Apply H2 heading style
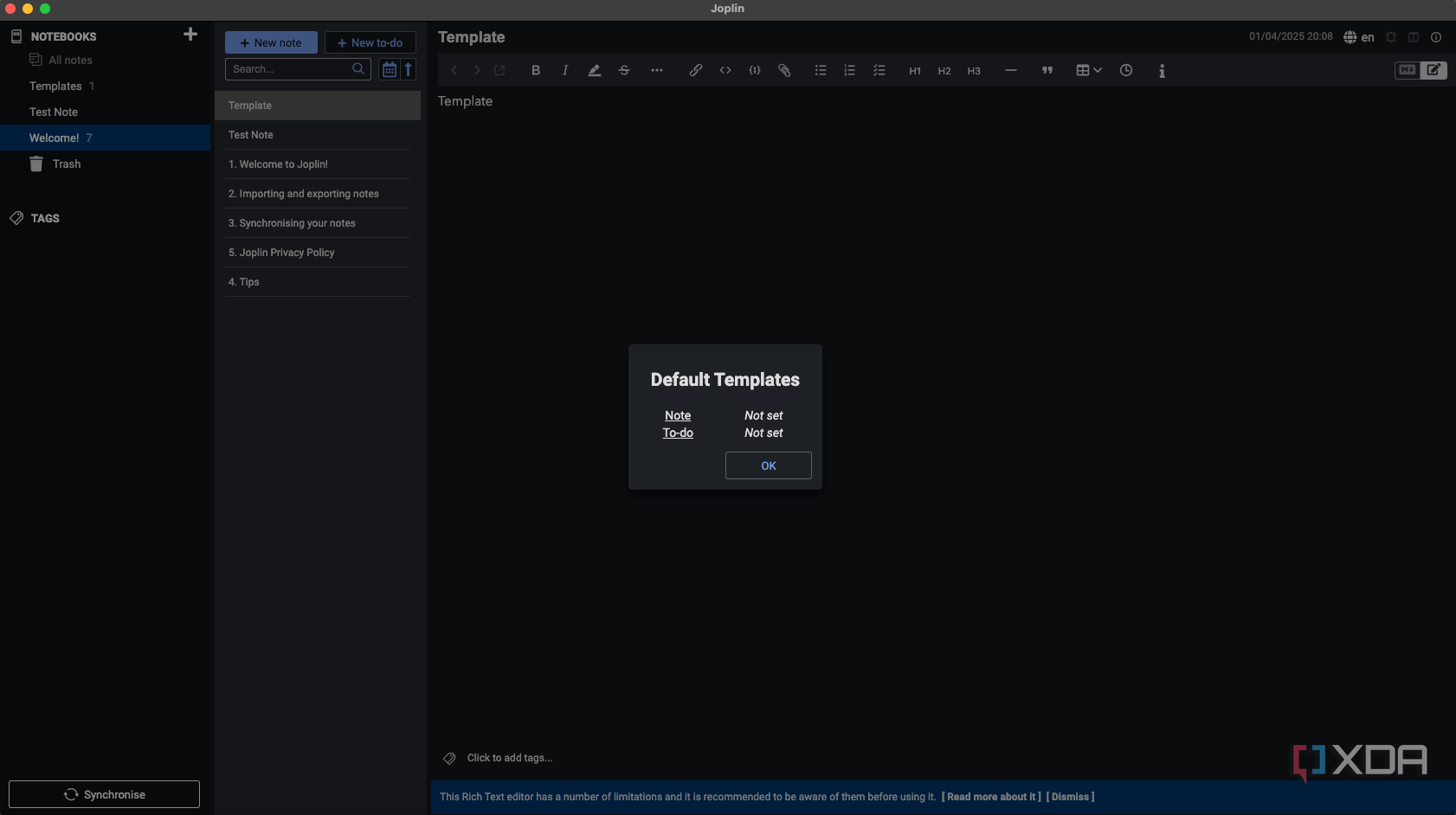Screen dimensions: 1456x815 pos(944,71)
